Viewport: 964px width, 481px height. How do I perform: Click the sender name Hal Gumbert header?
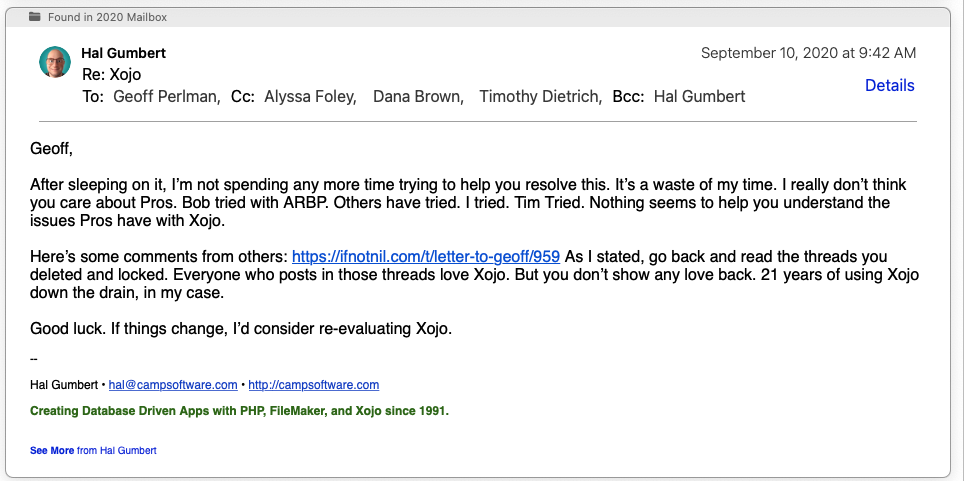coord(123,53)
